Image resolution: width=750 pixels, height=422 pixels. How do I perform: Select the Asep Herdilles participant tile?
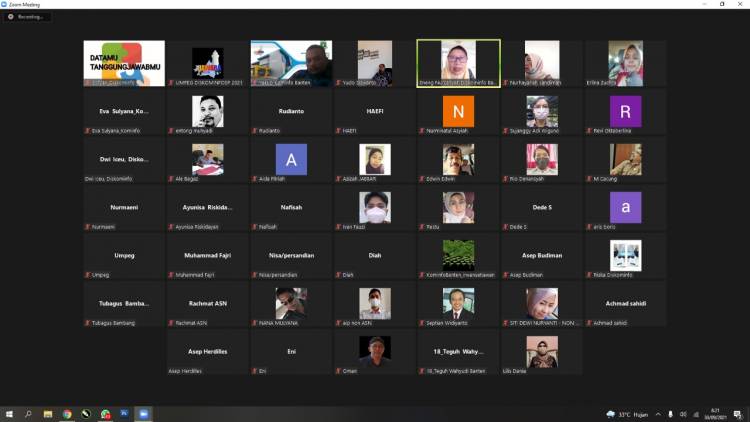(208, 352)
